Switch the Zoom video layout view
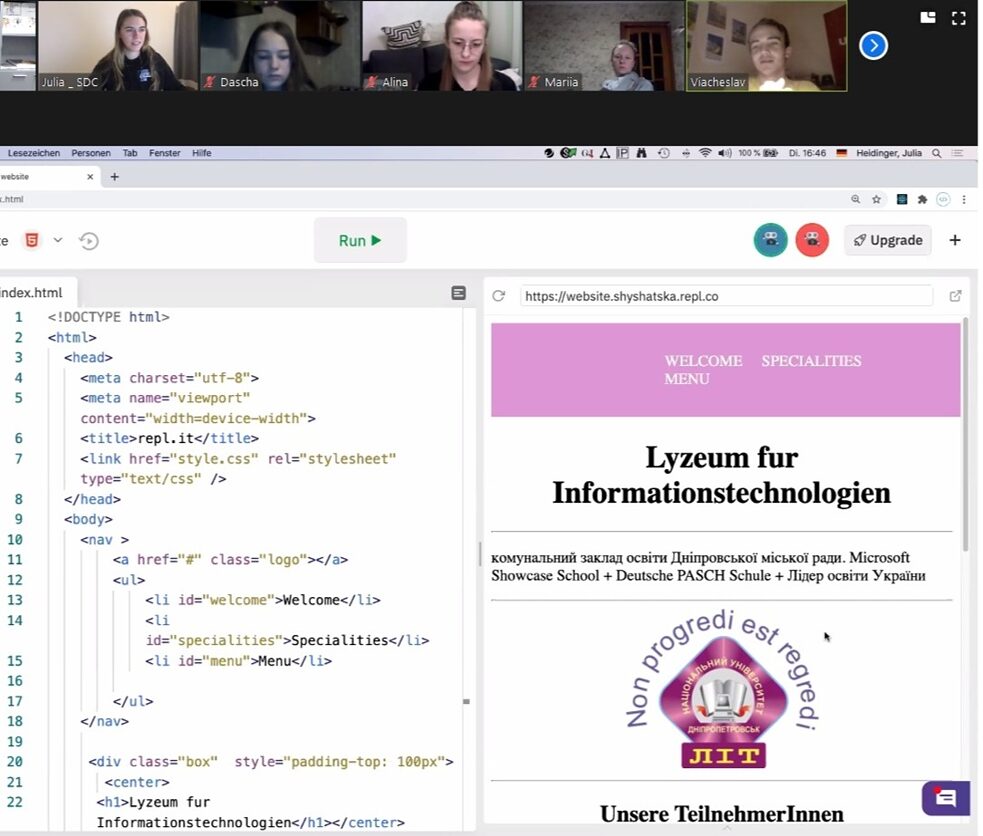This screenshot has height=836, width=983. click(928, 17)
